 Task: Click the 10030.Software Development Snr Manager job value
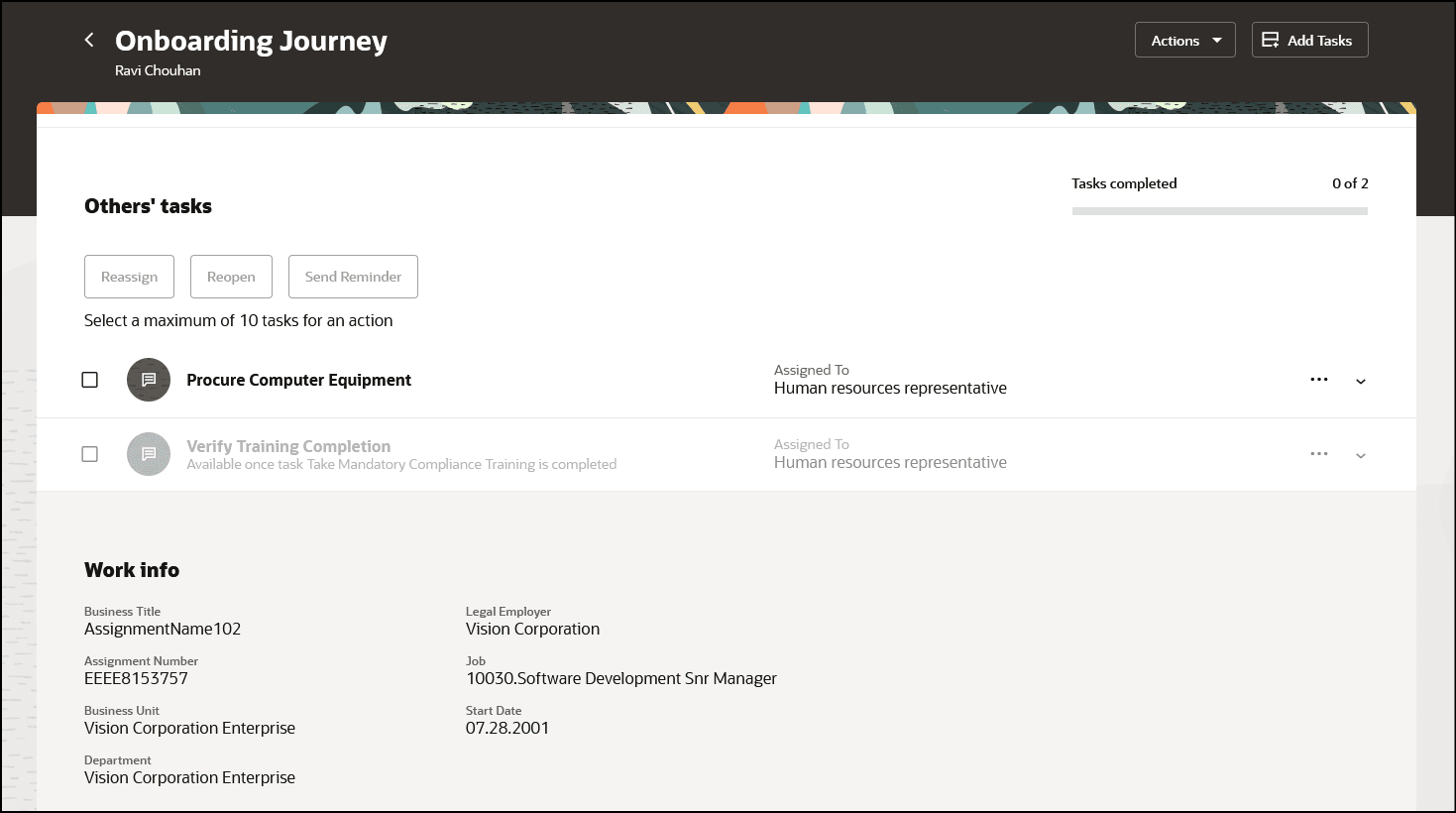pos(621,678)
